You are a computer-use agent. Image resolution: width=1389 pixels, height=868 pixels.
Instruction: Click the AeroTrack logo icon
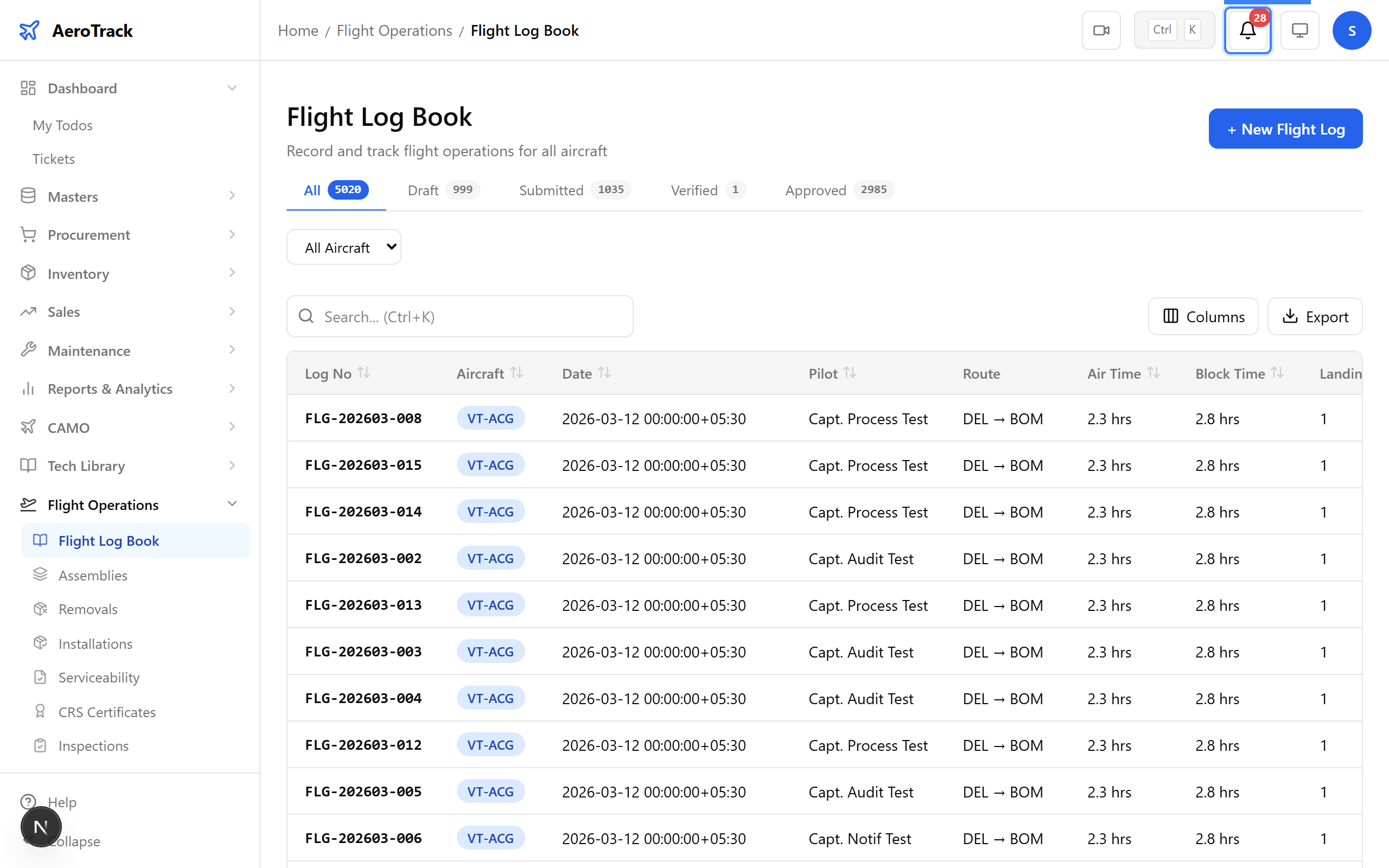coord(29,30)
